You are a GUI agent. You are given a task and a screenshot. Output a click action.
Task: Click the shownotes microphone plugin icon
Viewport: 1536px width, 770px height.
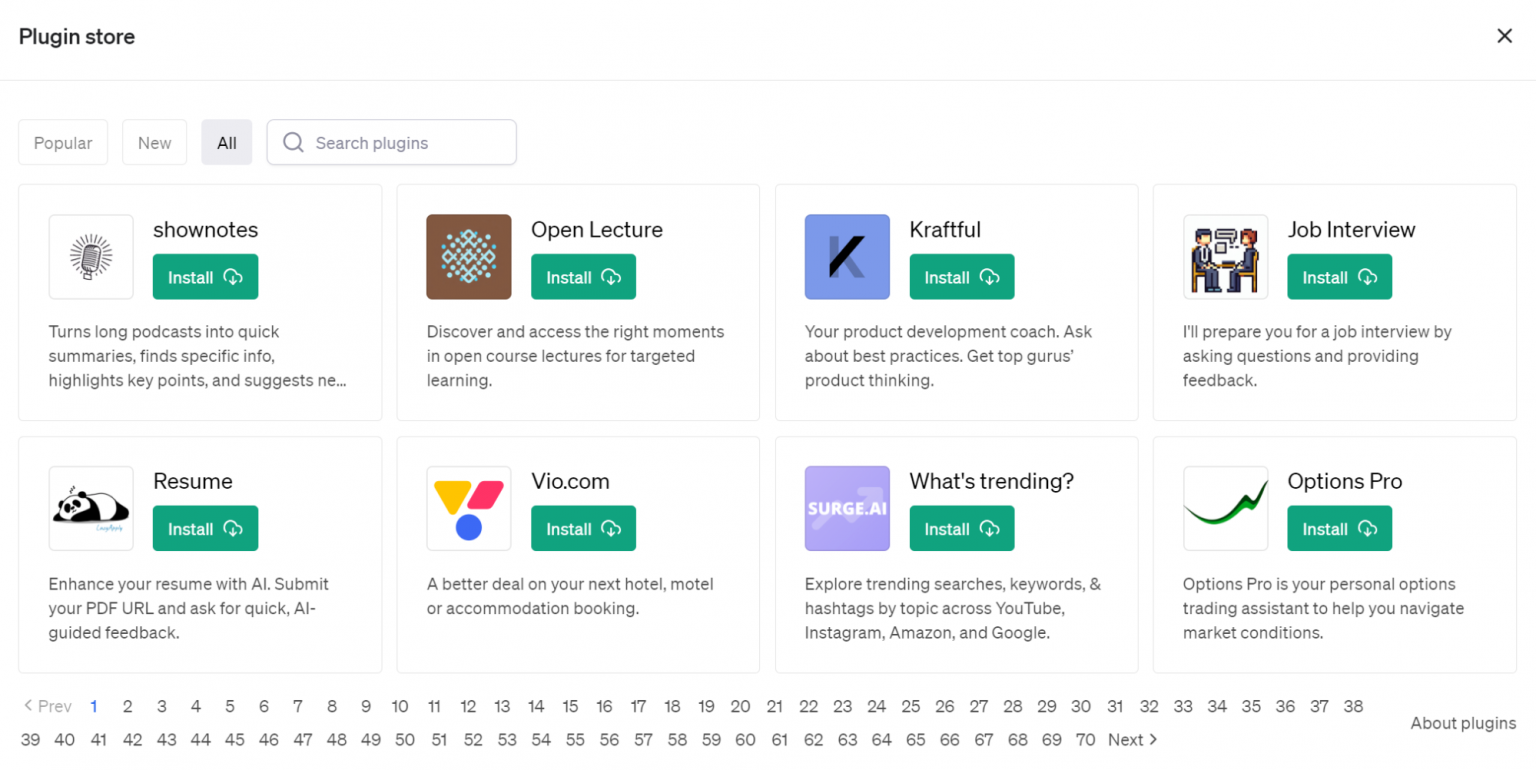coord(91,257)
